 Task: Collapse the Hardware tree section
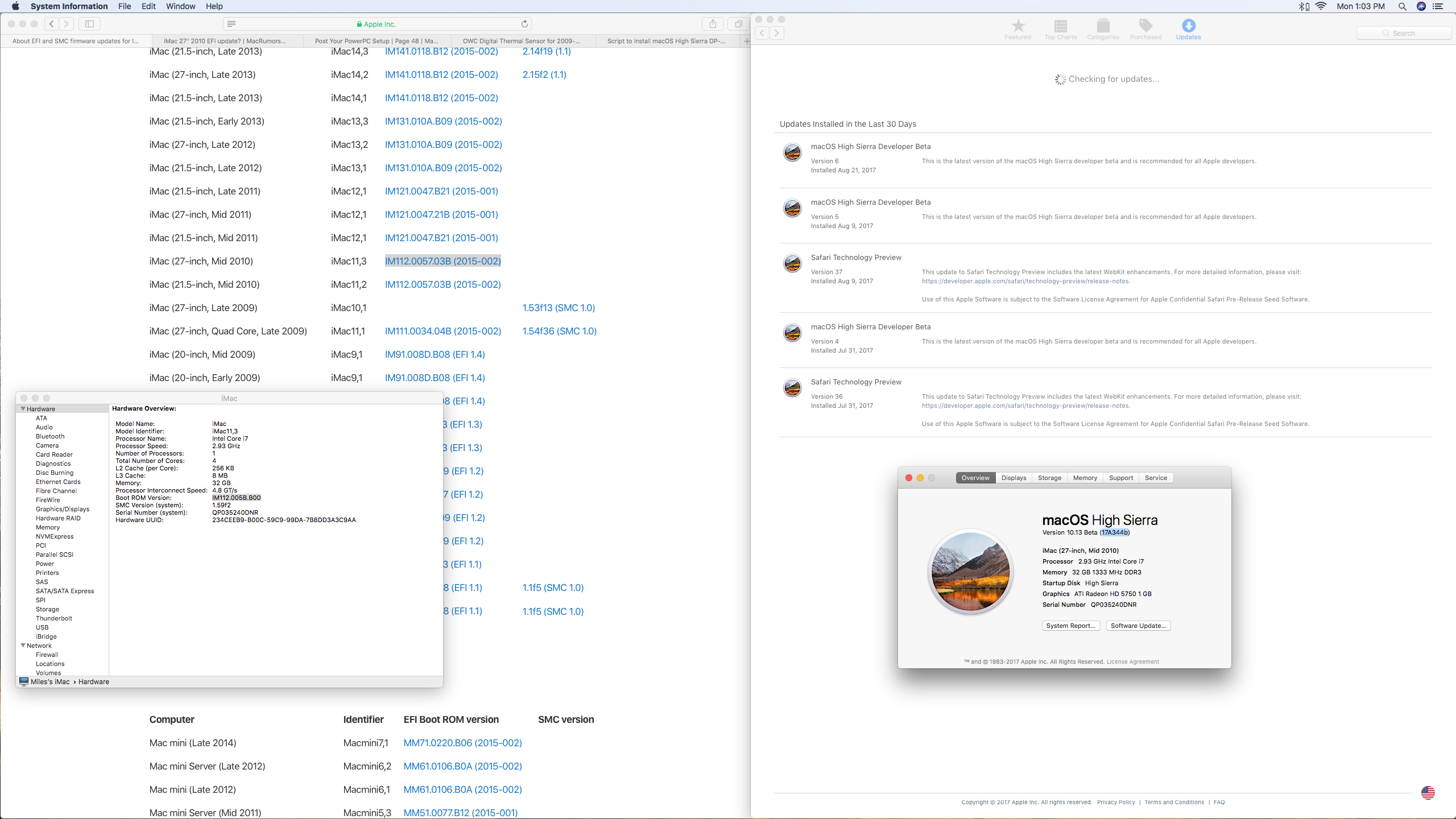pyautogui.click(x=23, y=409)
